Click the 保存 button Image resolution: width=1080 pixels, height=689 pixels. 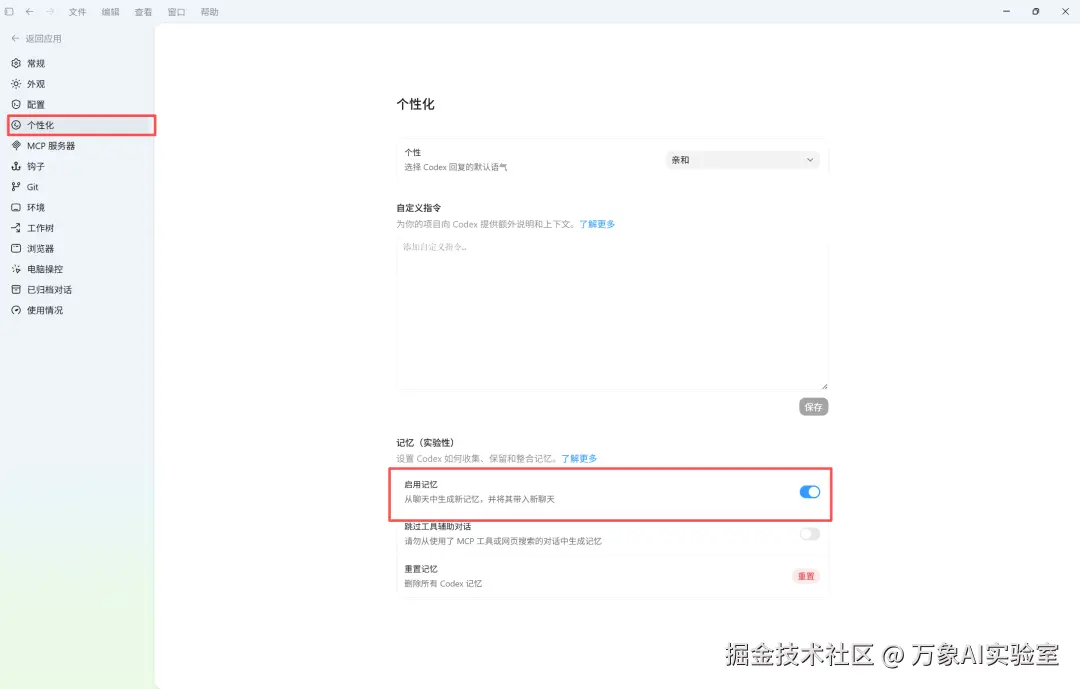click(813, 407)
